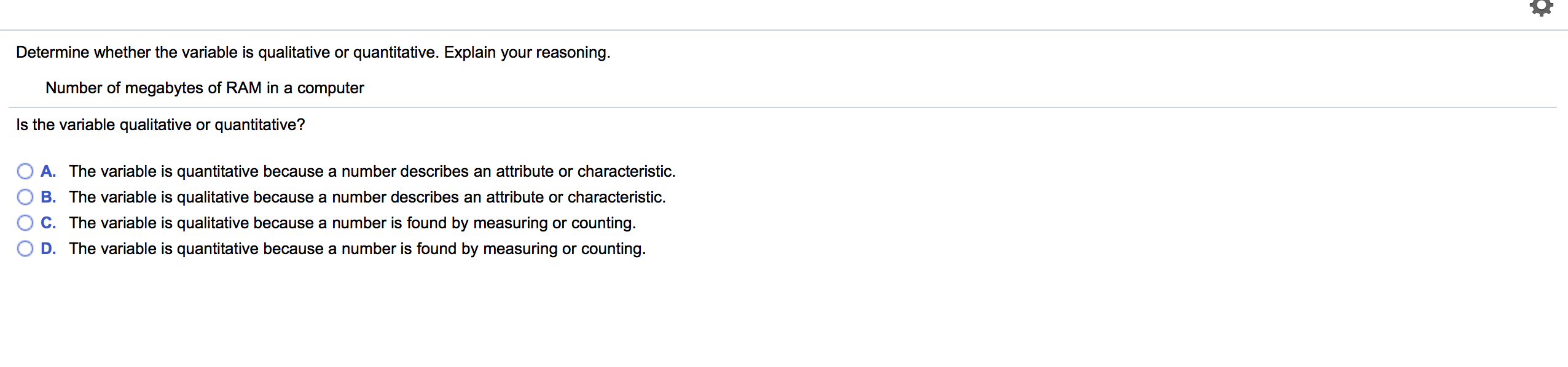Pick answer 'qualitative because a number is found by measuring'
The height and width of the screenshot is (367, 1568).
(353, 223)
